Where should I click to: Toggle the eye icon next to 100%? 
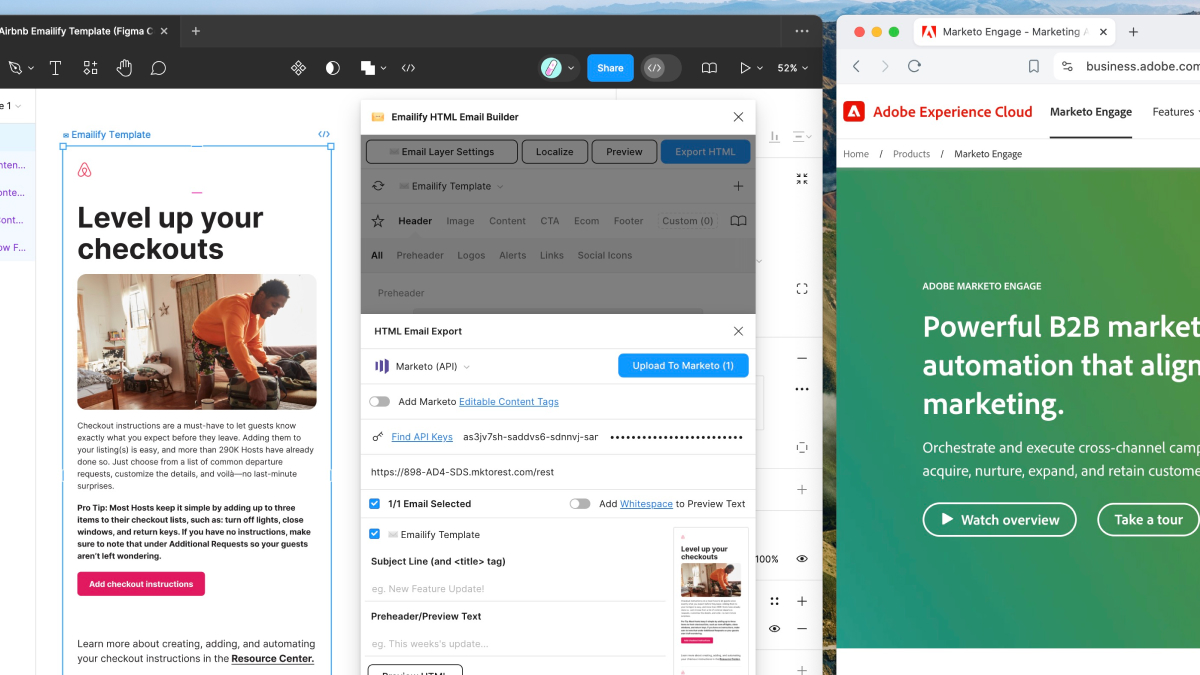802,559
